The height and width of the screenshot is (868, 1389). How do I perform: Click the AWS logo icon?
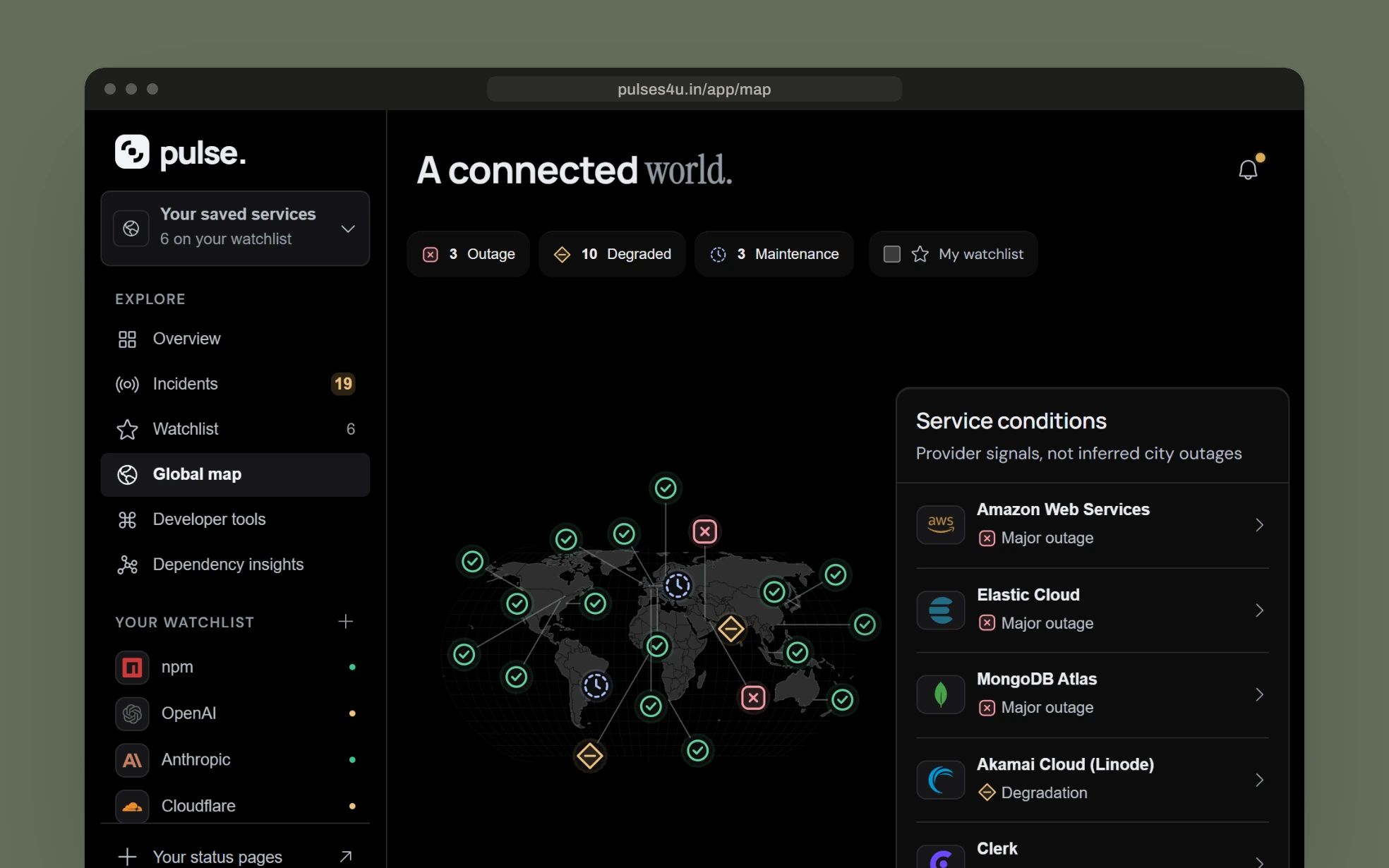coord(940,524)
